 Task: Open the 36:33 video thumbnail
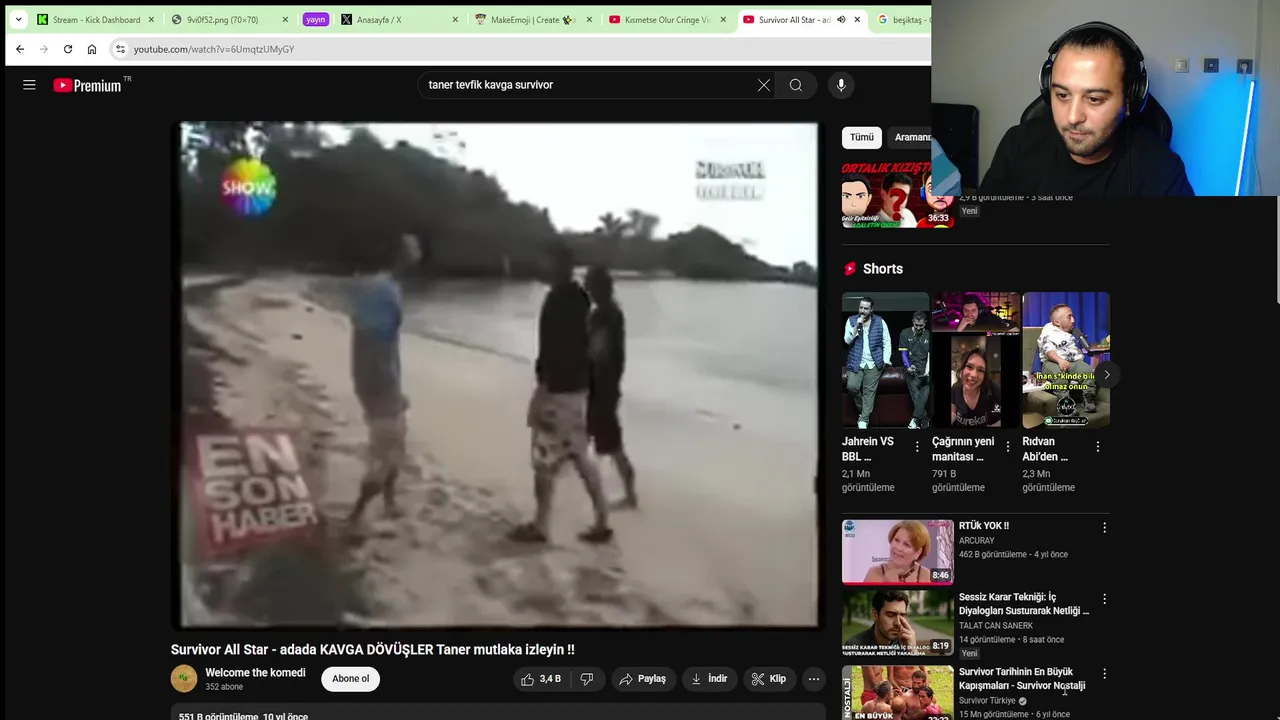pos(898,195)
